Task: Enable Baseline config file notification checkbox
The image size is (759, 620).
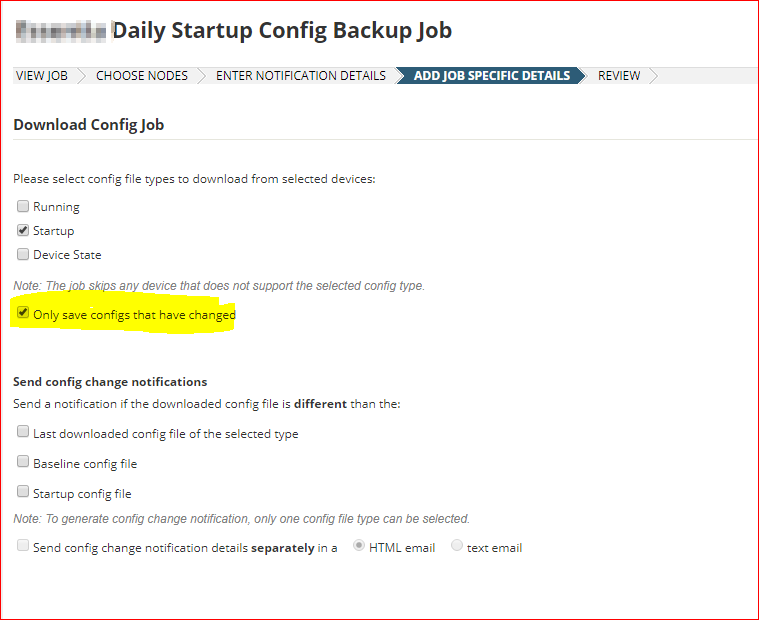Action: [23, 461]
